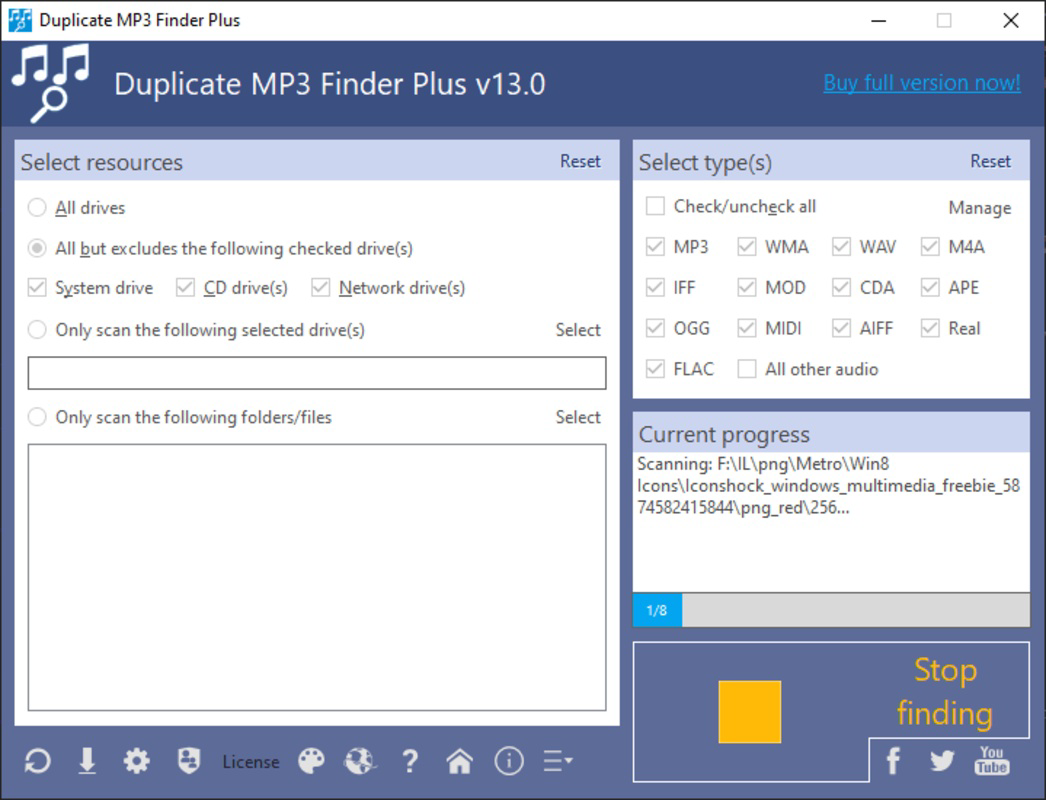Toggle the CD drive(s) checkbox
1046x800 pixels.
185,288
